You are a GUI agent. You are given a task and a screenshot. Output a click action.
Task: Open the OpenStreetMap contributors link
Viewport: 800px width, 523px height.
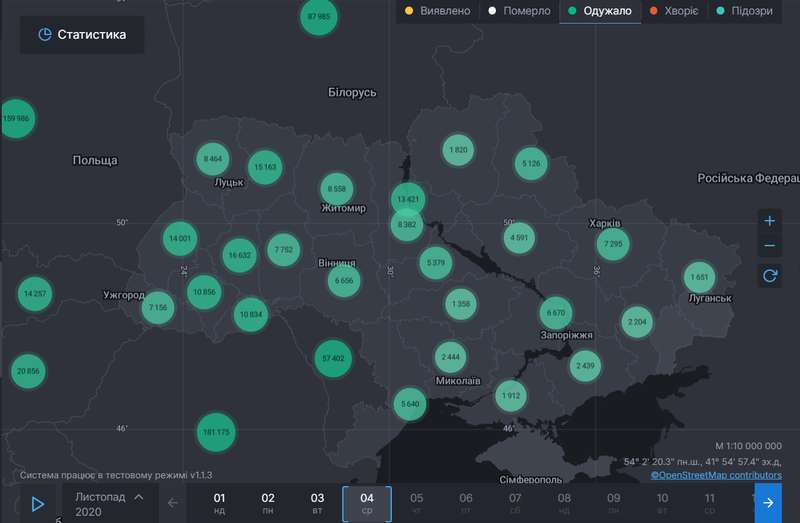tap(716, 475)
